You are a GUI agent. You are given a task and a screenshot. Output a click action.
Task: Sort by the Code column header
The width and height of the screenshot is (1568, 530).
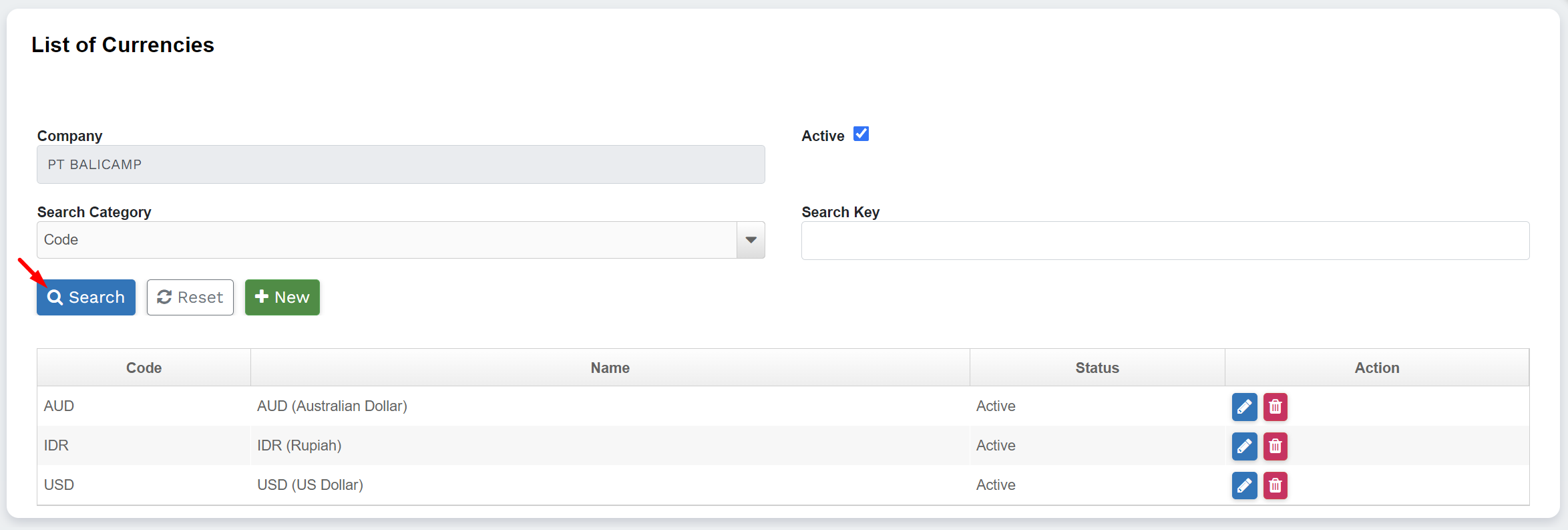tap(144, 368)
